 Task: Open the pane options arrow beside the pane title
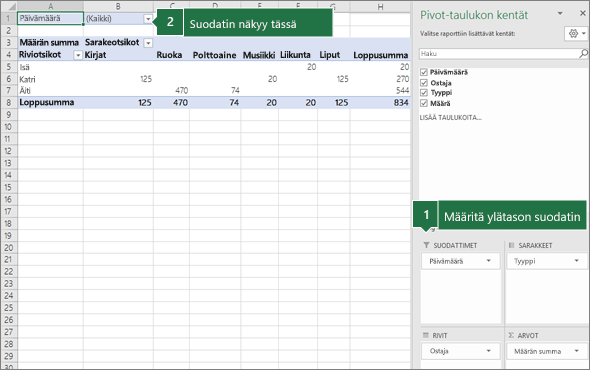coord(560,14)
